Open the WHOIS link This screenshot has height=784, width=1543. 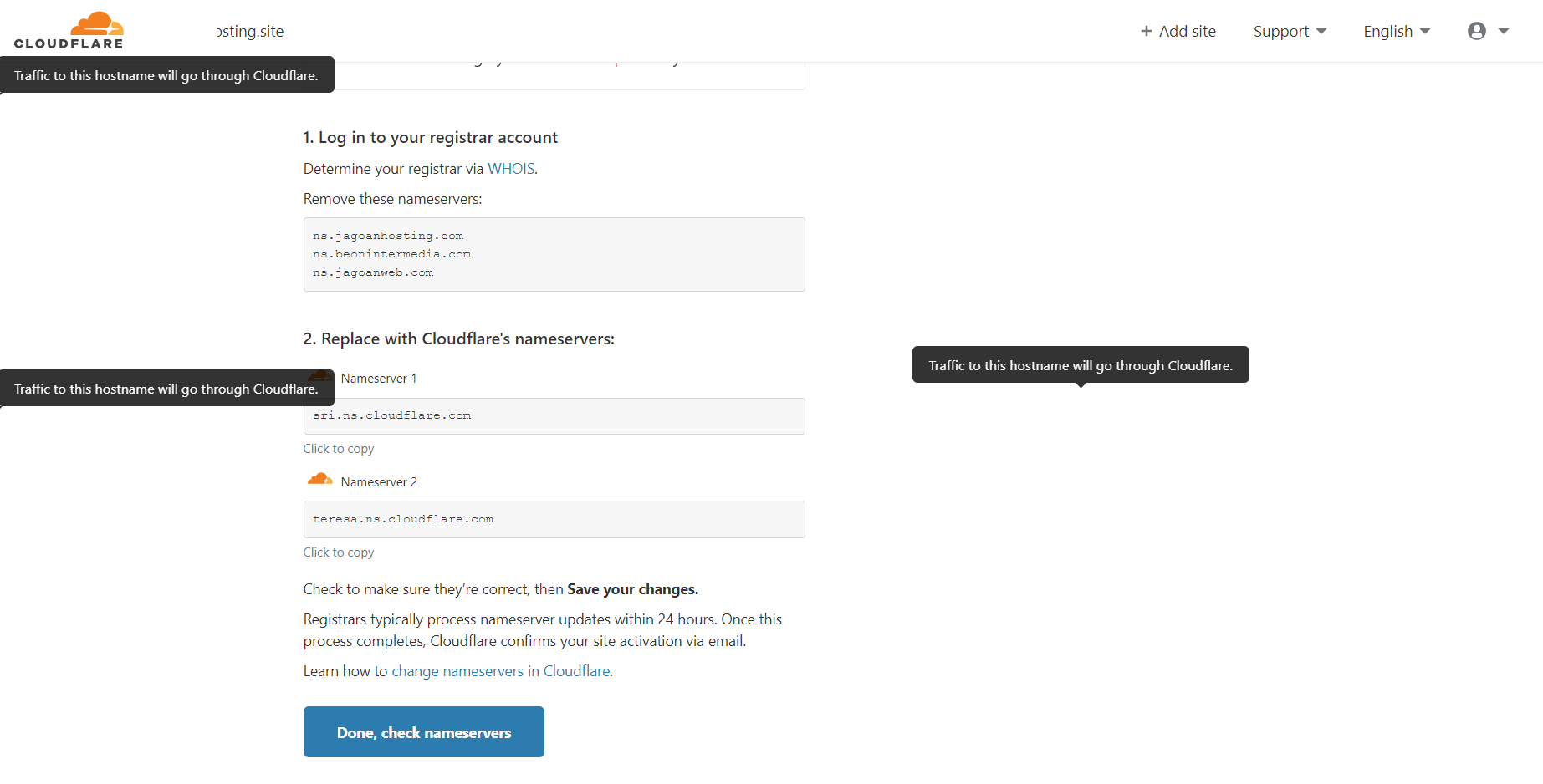click(x=511, y=168)
